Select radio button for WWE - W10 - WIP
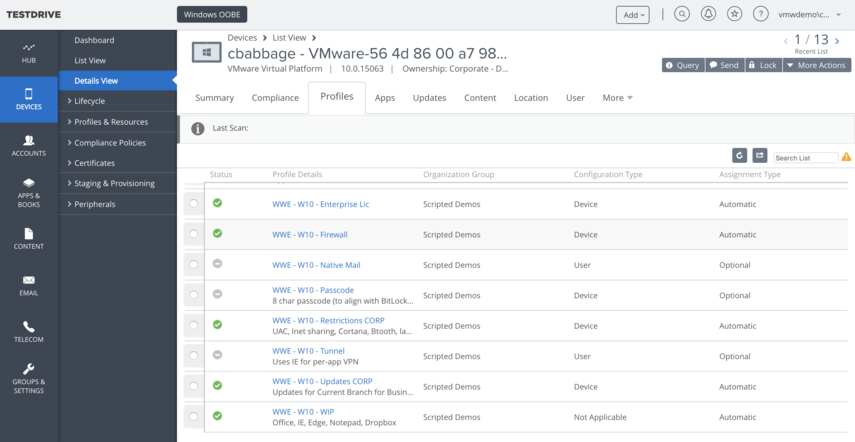 tap(193, 418)
